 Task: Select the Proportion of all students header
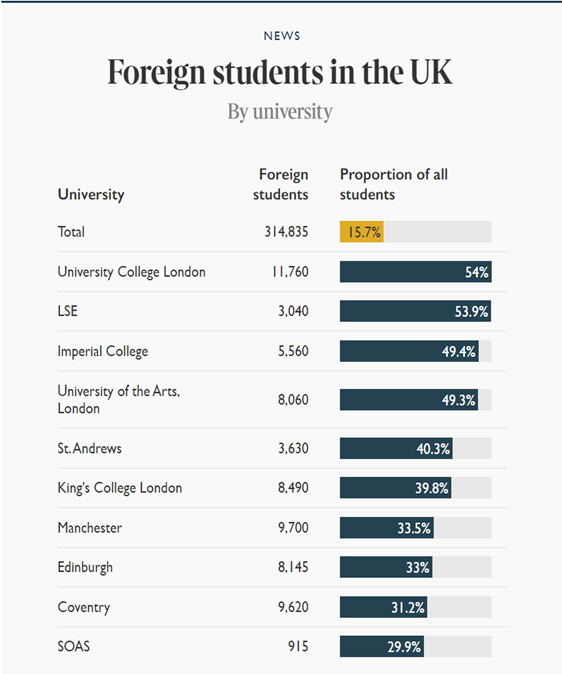(394, 184)
